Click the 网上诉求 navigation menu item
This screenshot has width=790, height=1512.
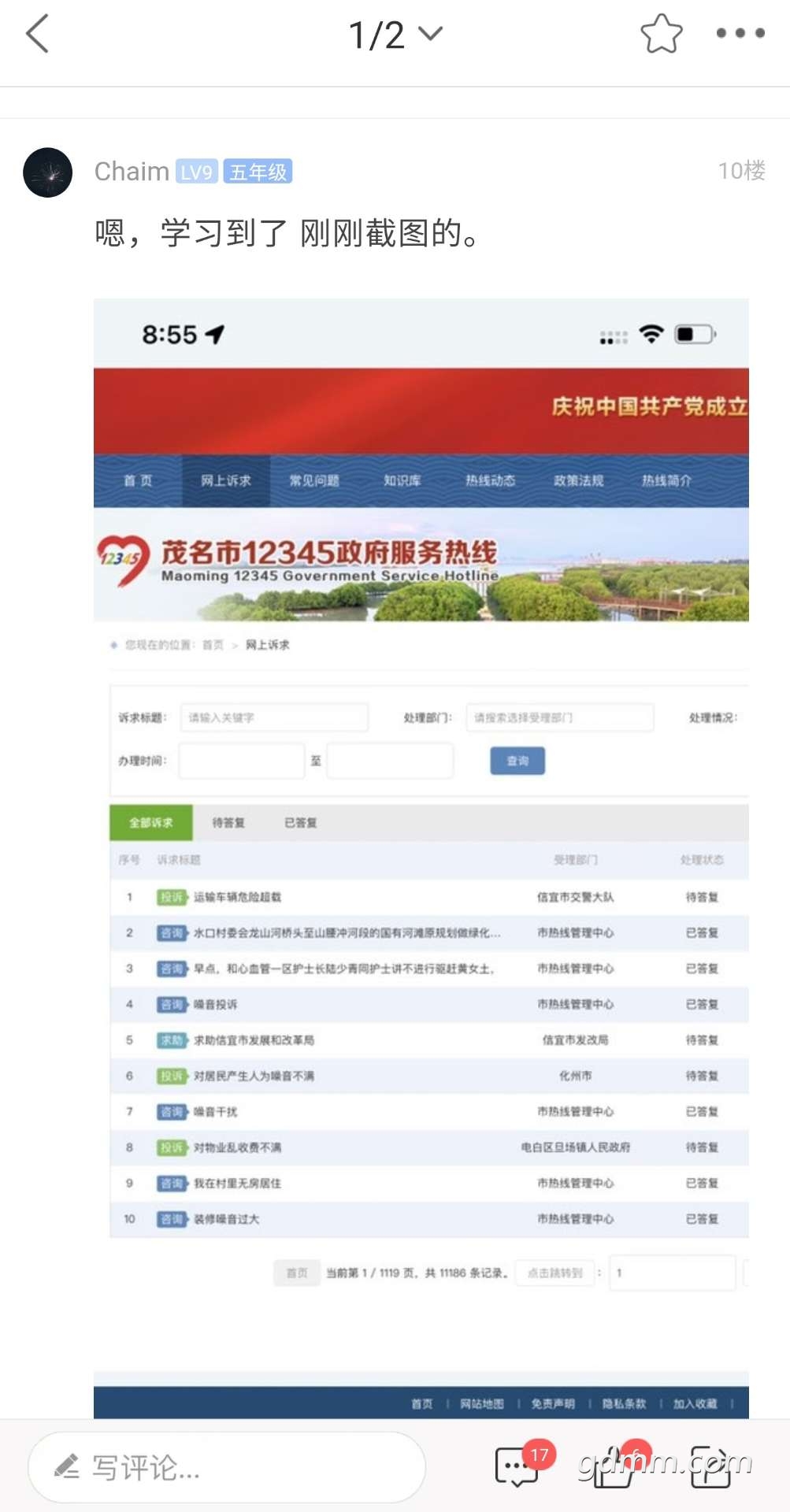pos(225,480)
